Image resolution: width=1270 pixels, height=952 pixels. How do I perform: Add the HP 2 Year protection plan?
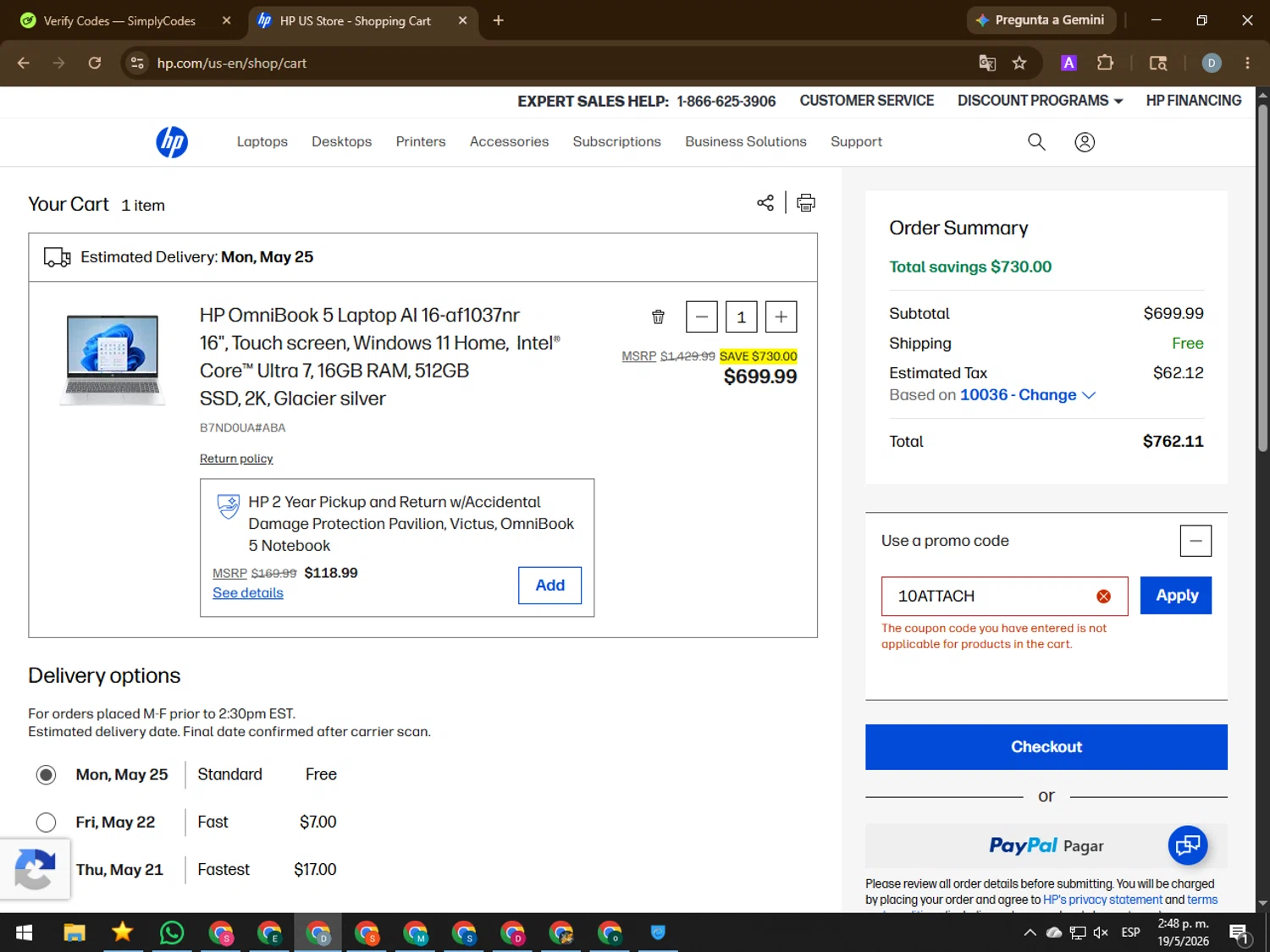549,586
